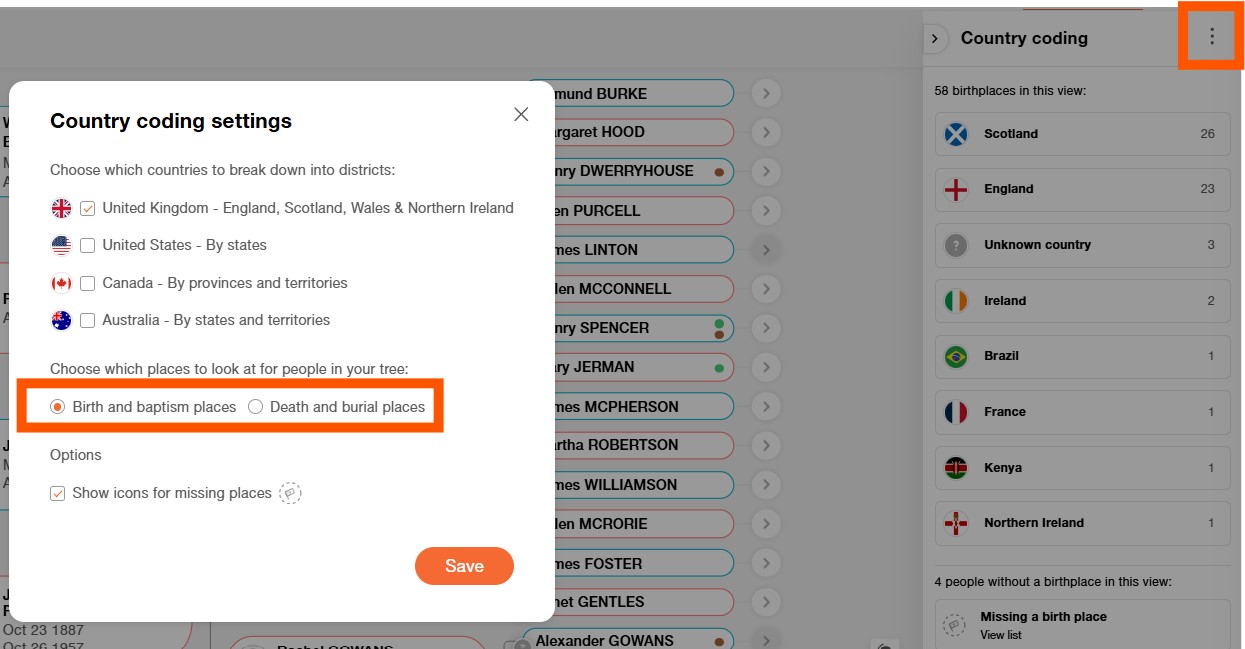Screen dimensions: 1245x649
Task: Expand arrow next to James FOSTER
Action: click(x=766, y=564)
